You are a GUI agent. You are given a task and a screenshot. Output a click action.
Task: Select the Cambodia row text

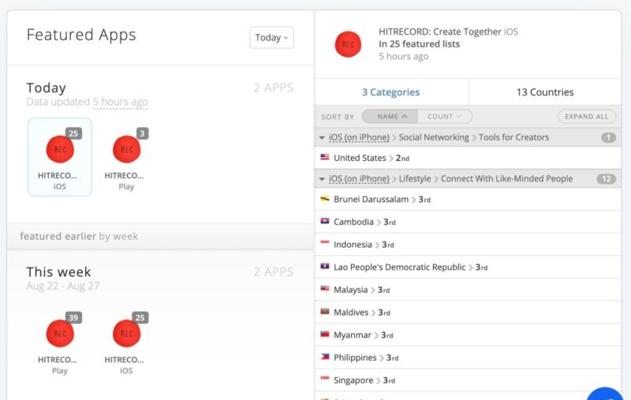tap(353, 222)
